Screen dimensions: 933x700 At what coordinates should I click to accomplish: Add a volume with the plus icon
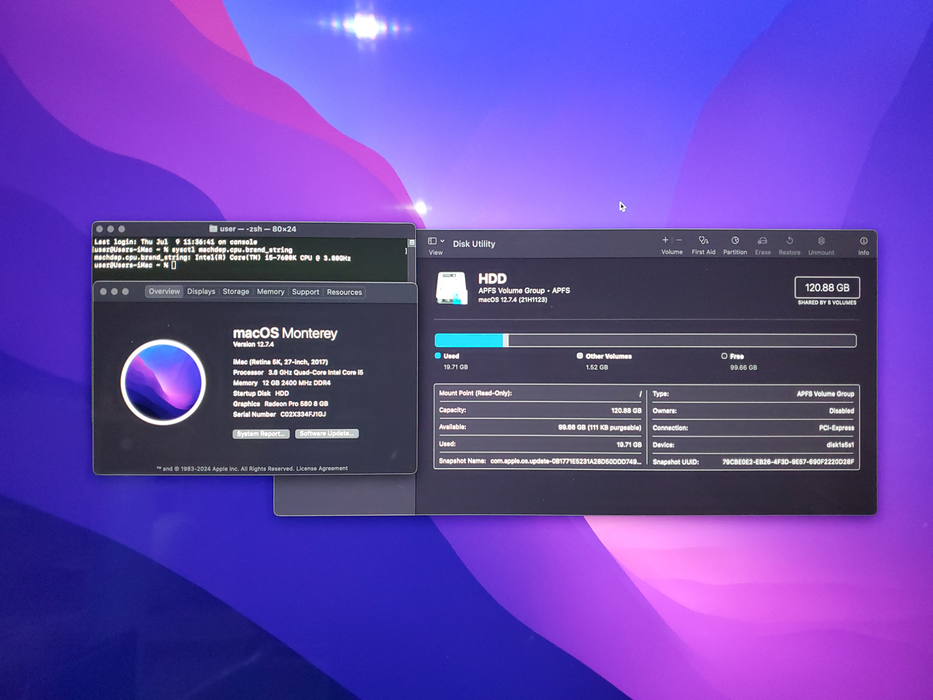665,240
